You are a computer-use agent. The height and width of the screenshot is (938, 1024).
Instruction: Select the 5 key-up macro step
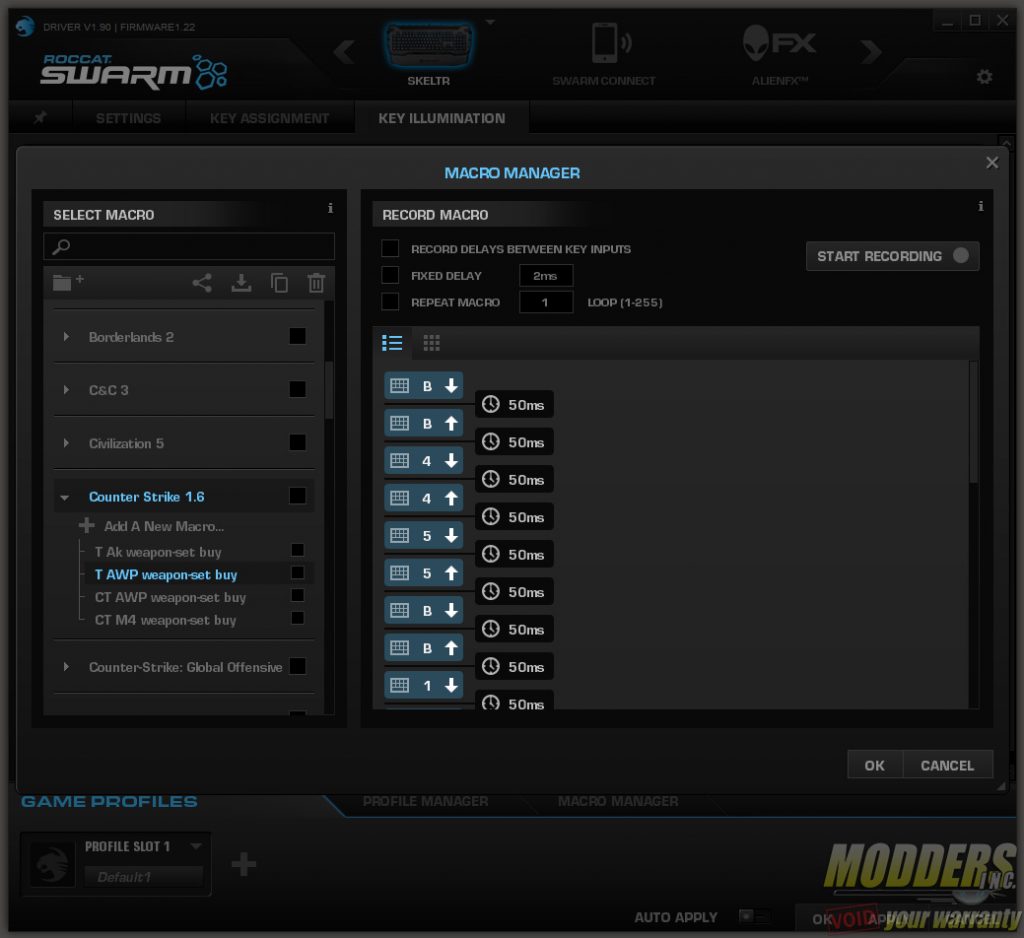tap(424, 573)
